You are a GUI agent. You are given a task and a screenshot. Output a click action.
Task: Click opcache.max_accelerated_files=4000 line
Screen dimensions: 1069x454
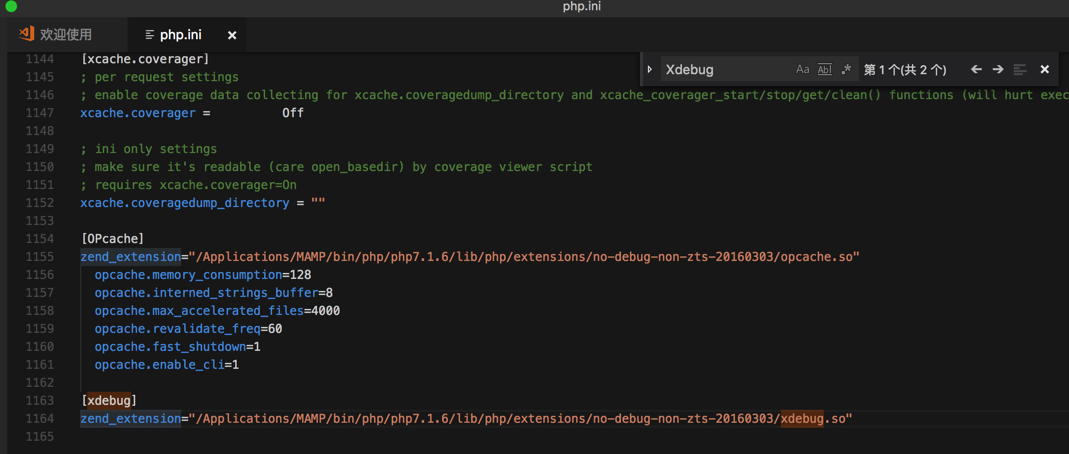click(217, 311)
